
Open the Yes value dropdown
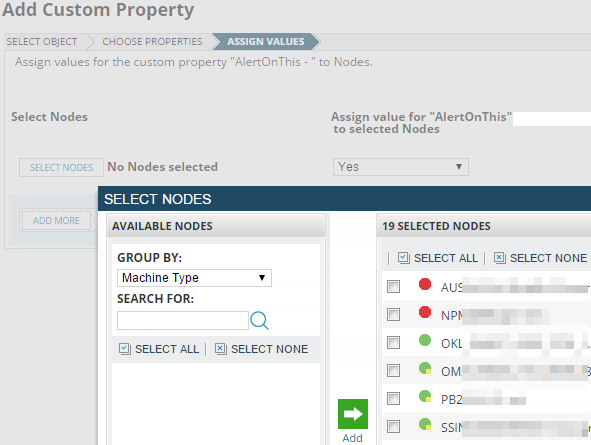tap(401, 167)
